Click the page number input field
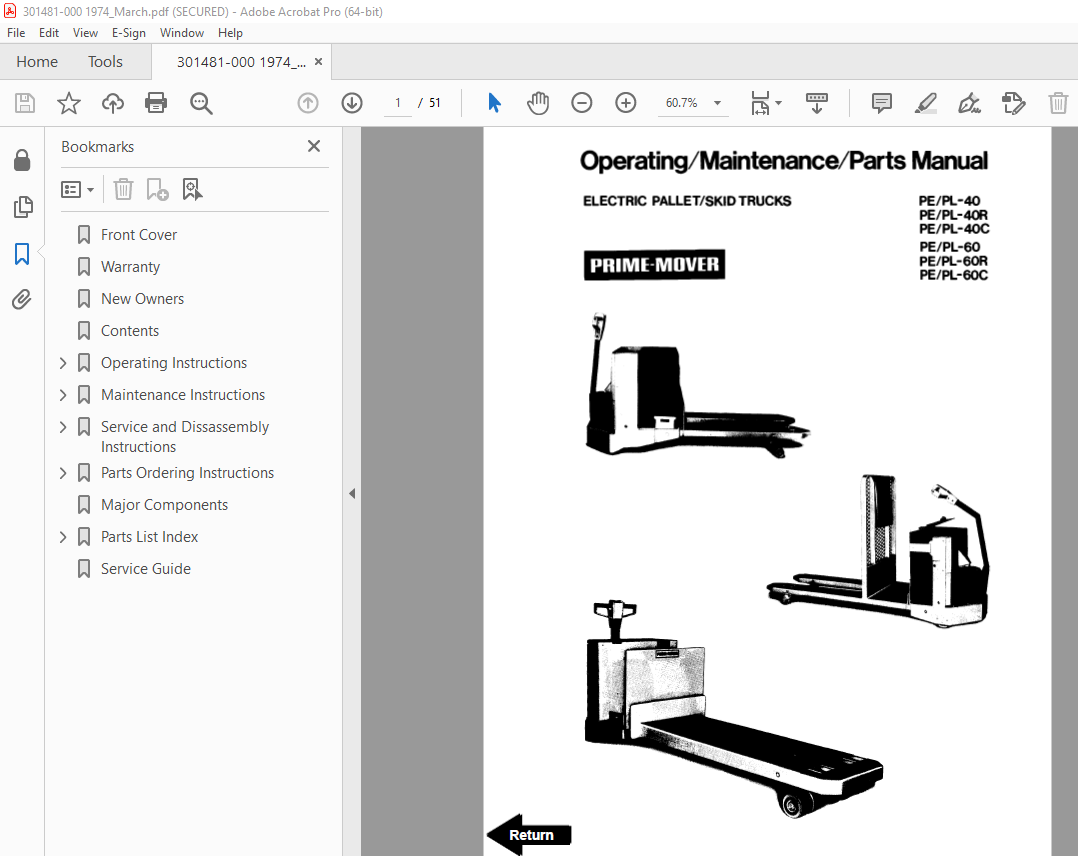Image resolution: width=1078 pixels, height=856 pixels. coord(397,103)
